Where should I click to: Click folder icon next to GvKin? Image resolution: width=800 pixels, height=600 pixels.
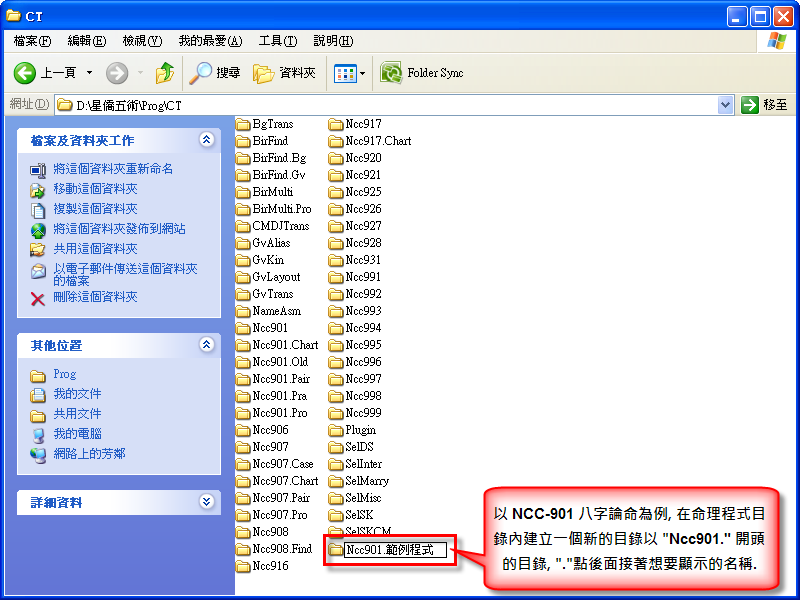[243, 260]
